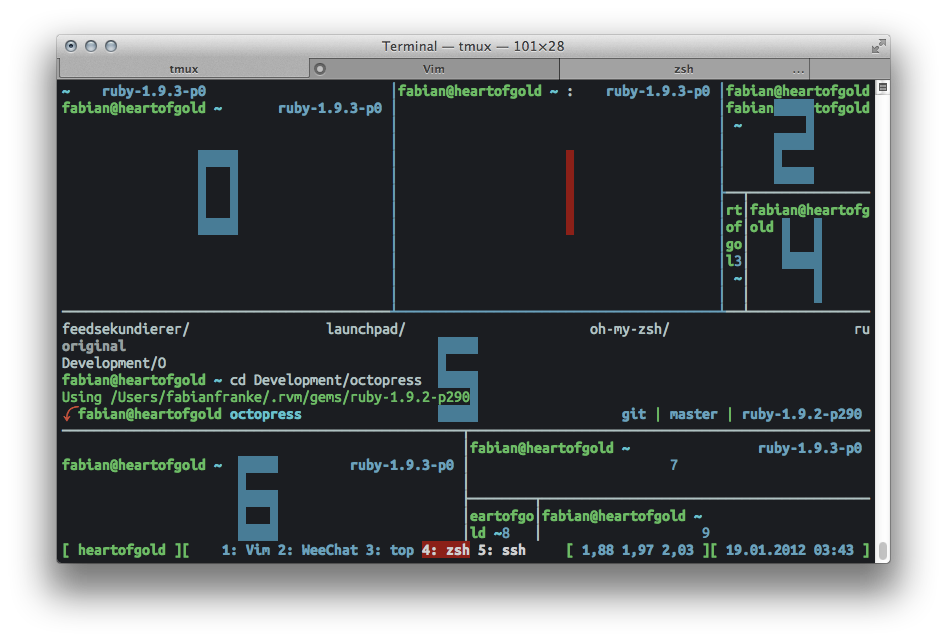Click the "feedsekundierer/" directory name
The height and width of the screenshot is (642, 947).
(x=126, y=329)
